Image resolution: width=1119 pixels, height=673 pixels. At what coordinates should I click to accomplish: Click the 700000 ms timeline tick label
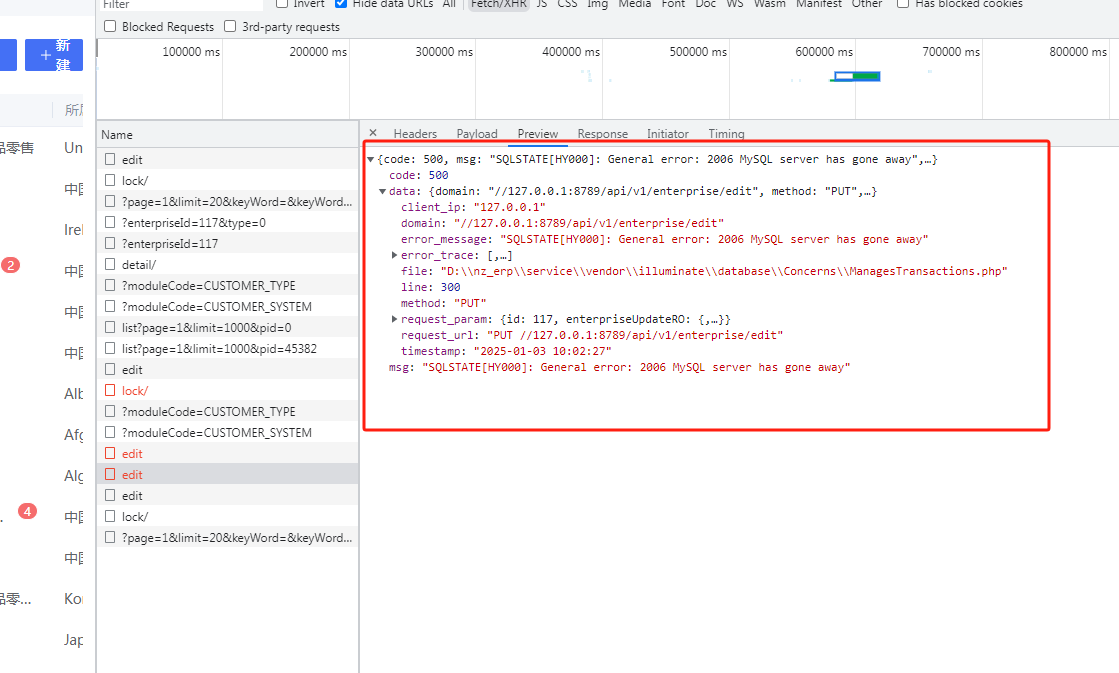click(x=951, y=52)
